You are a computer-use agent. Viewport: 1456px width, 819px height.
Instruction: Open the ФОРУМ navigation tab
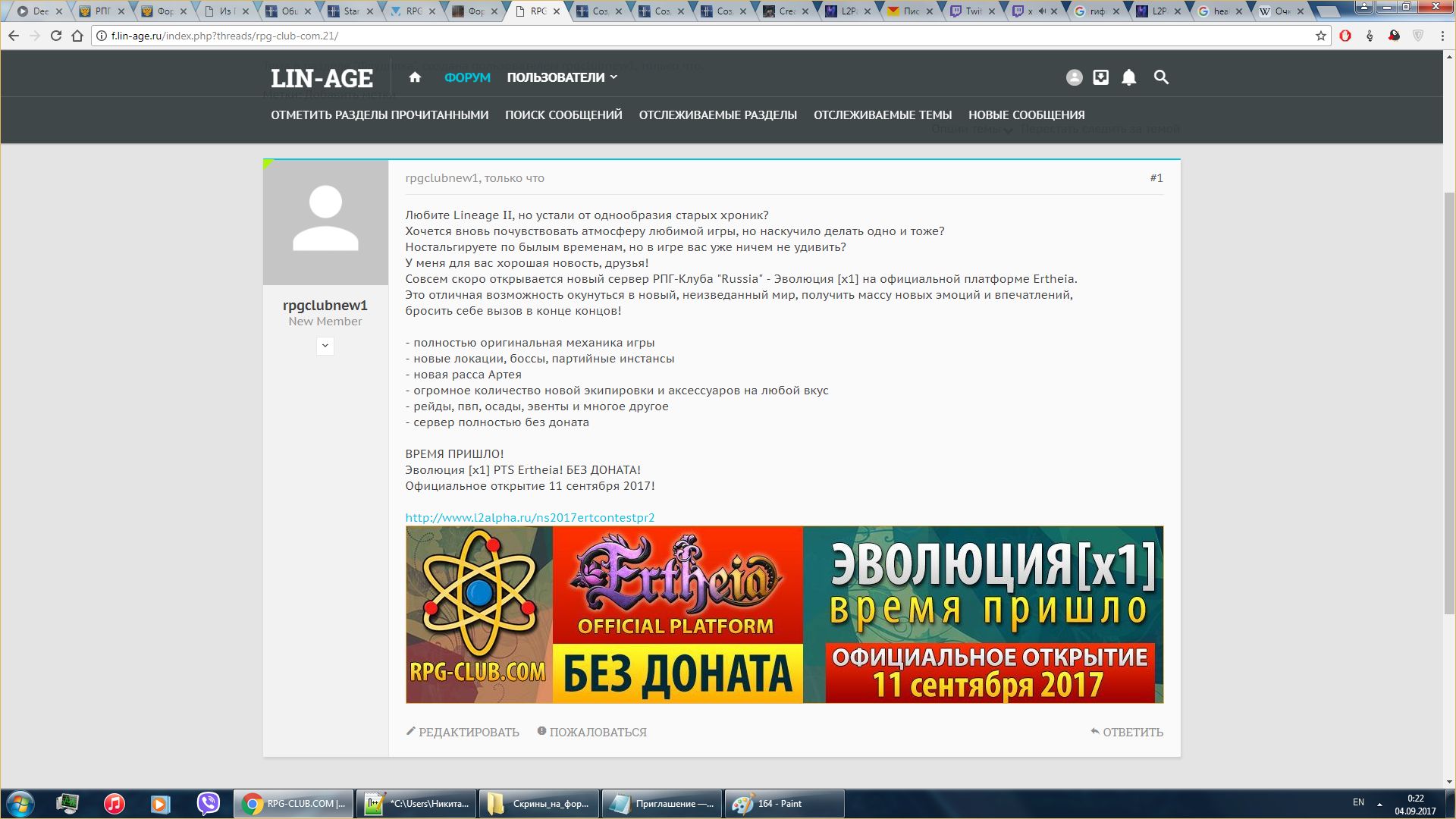click(467, 77)
